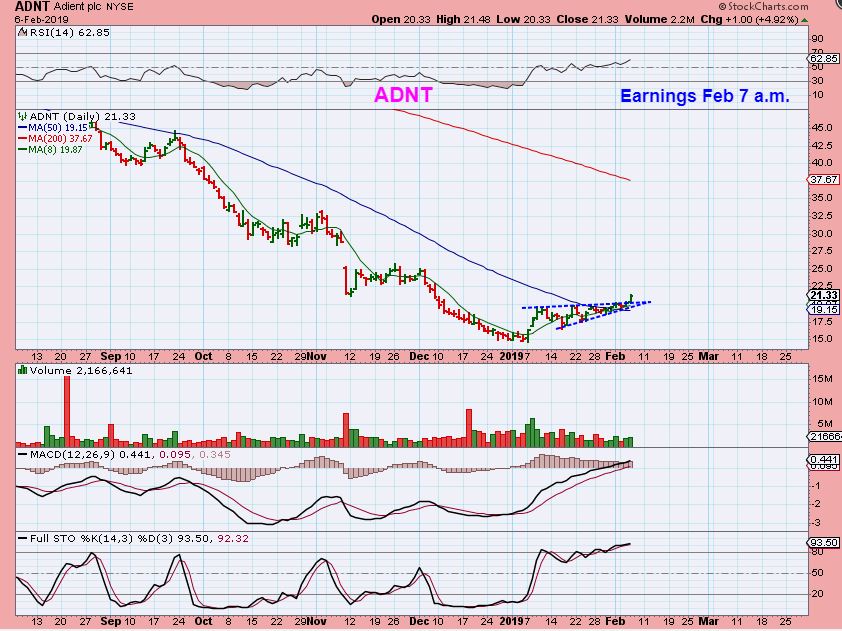This screenshot has height=631, width=842.
Task: Click the 32.5 price axis label
Action: (x=823, y=216)
